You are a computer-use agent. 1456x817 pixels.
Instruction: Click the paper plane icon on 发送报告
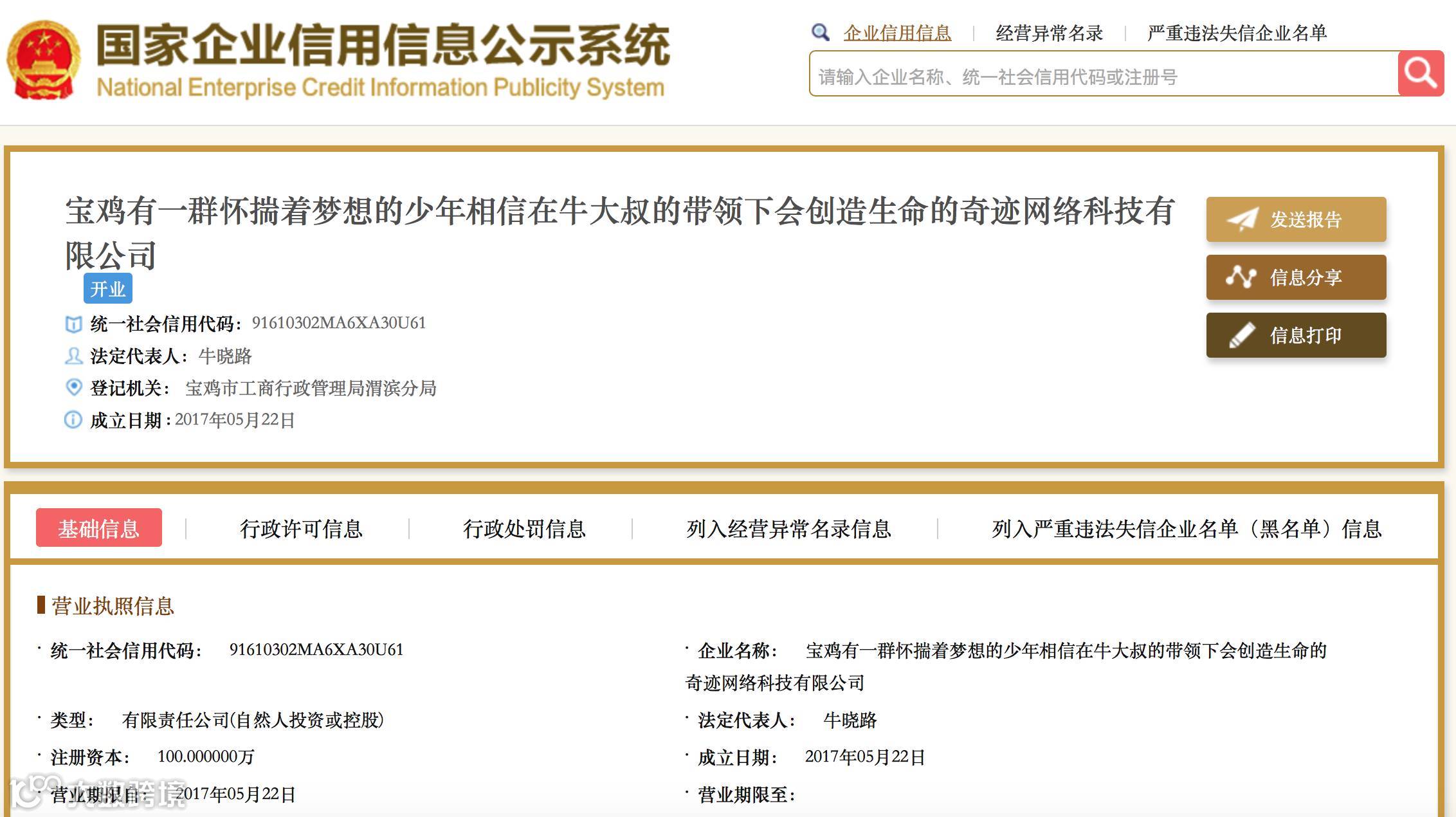tap(1242, 219)
